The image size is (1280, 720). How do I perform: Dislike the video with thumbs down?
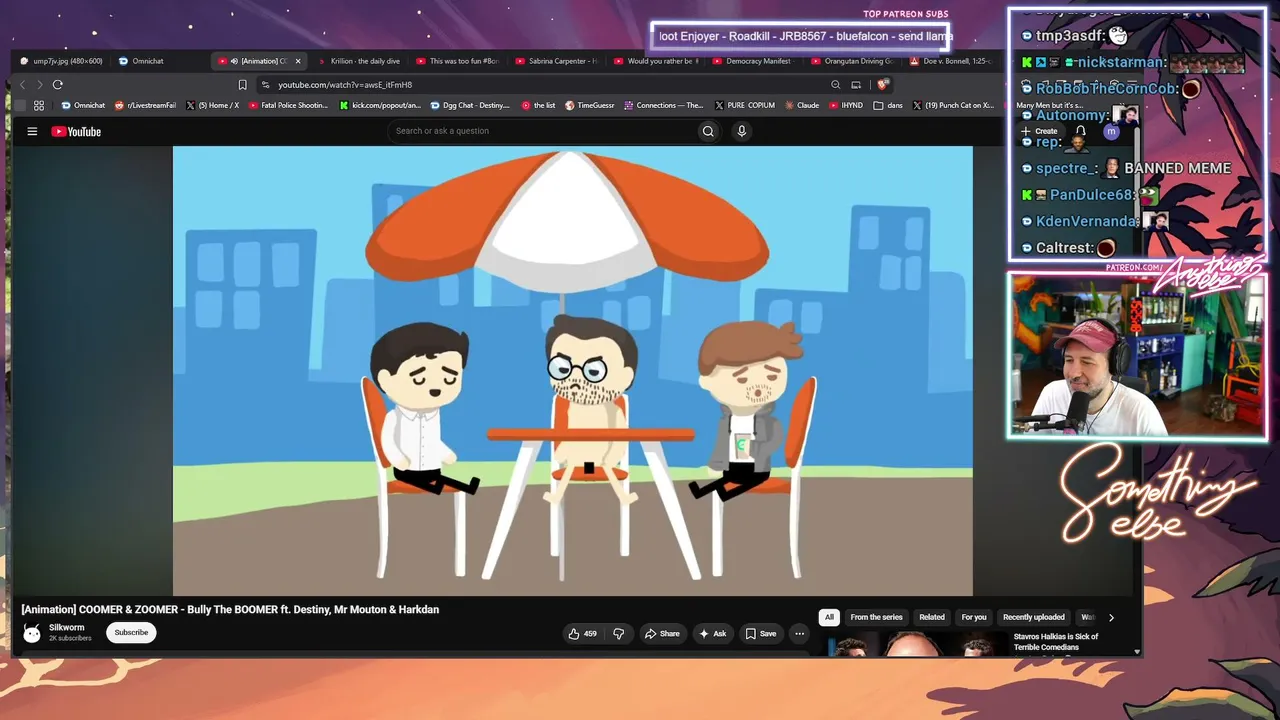pos(618,633)
